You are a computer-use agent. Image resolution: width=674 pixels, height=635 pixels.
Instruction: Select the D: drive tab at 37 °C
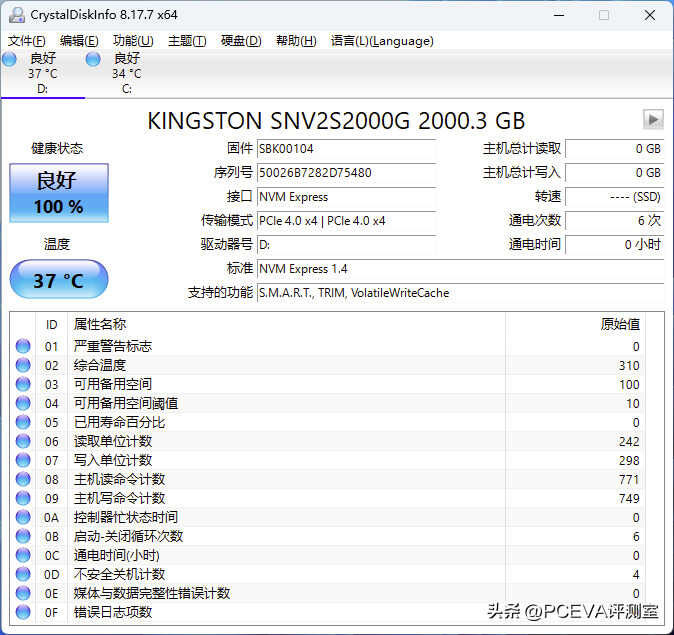click(x=43, y=74)
